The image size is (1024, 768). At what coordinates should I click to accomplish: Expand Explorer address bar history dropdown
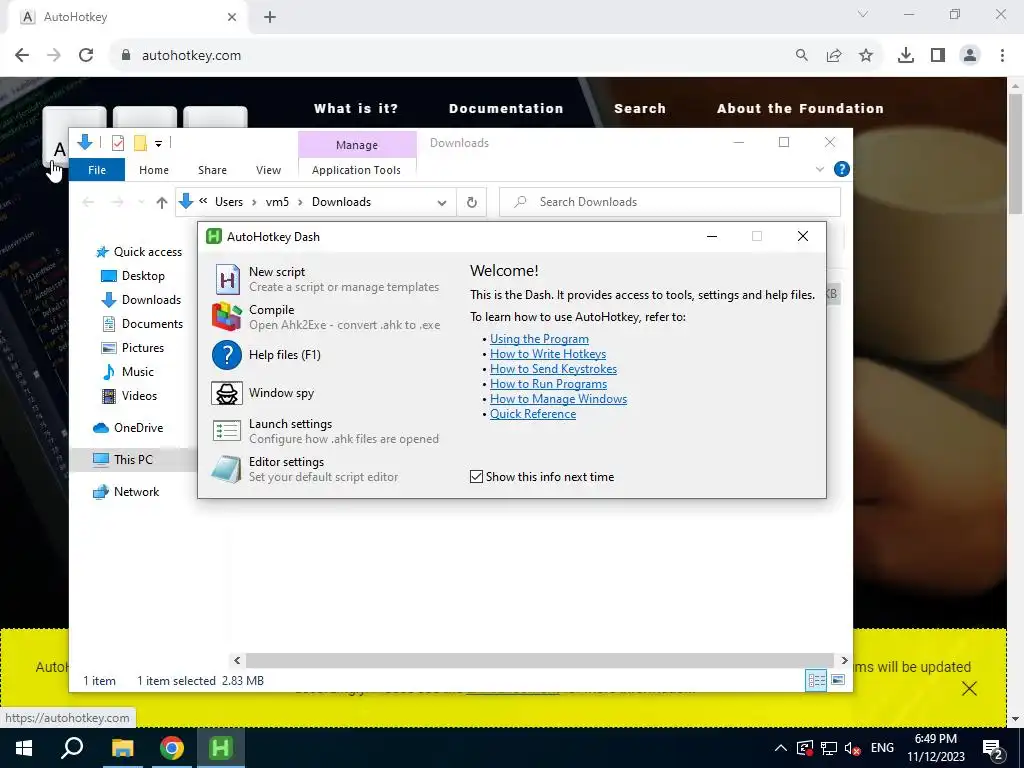pyautogui.click(x=442, y=202)
